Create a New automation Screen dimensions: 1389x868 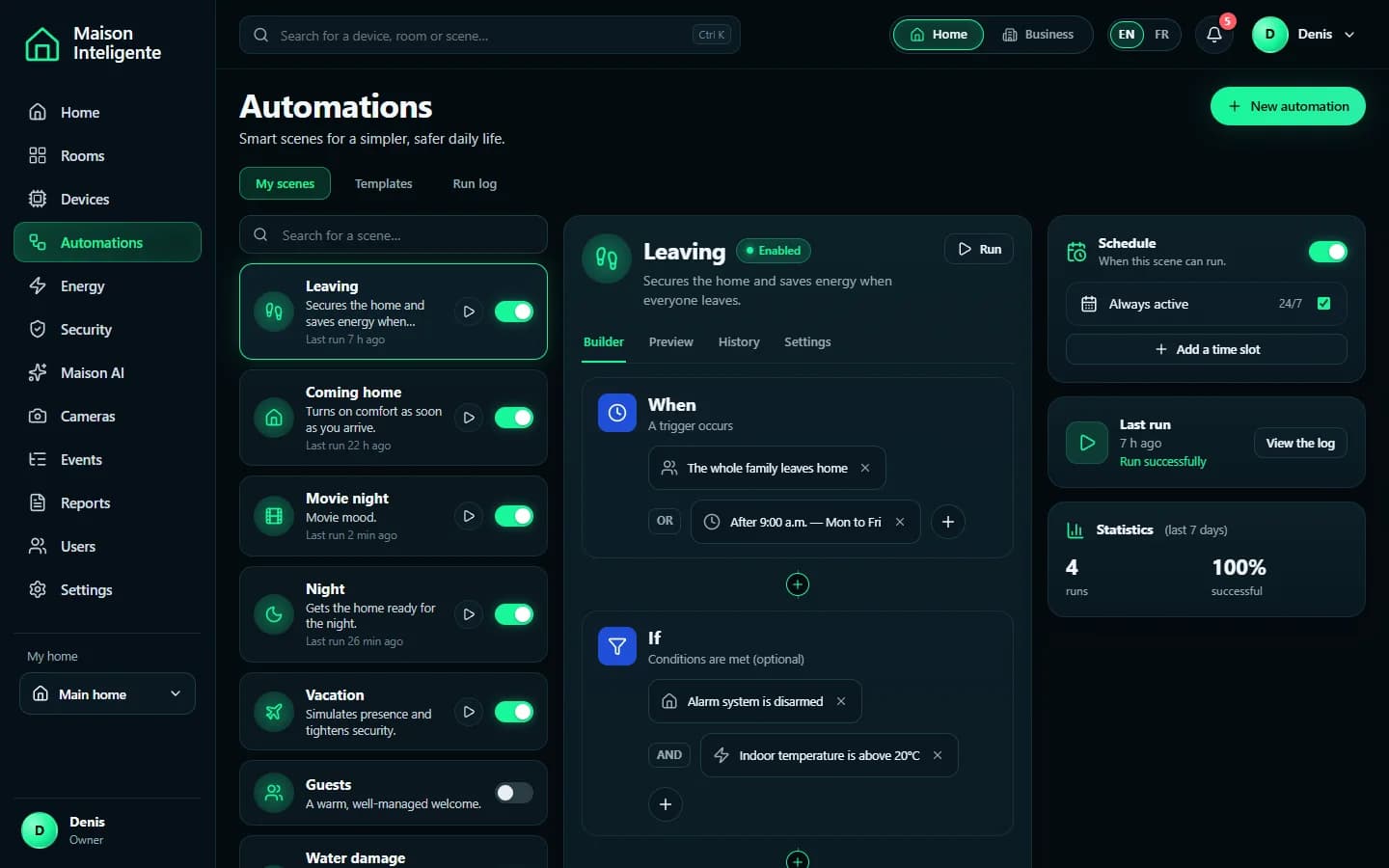coord(1288,106)
